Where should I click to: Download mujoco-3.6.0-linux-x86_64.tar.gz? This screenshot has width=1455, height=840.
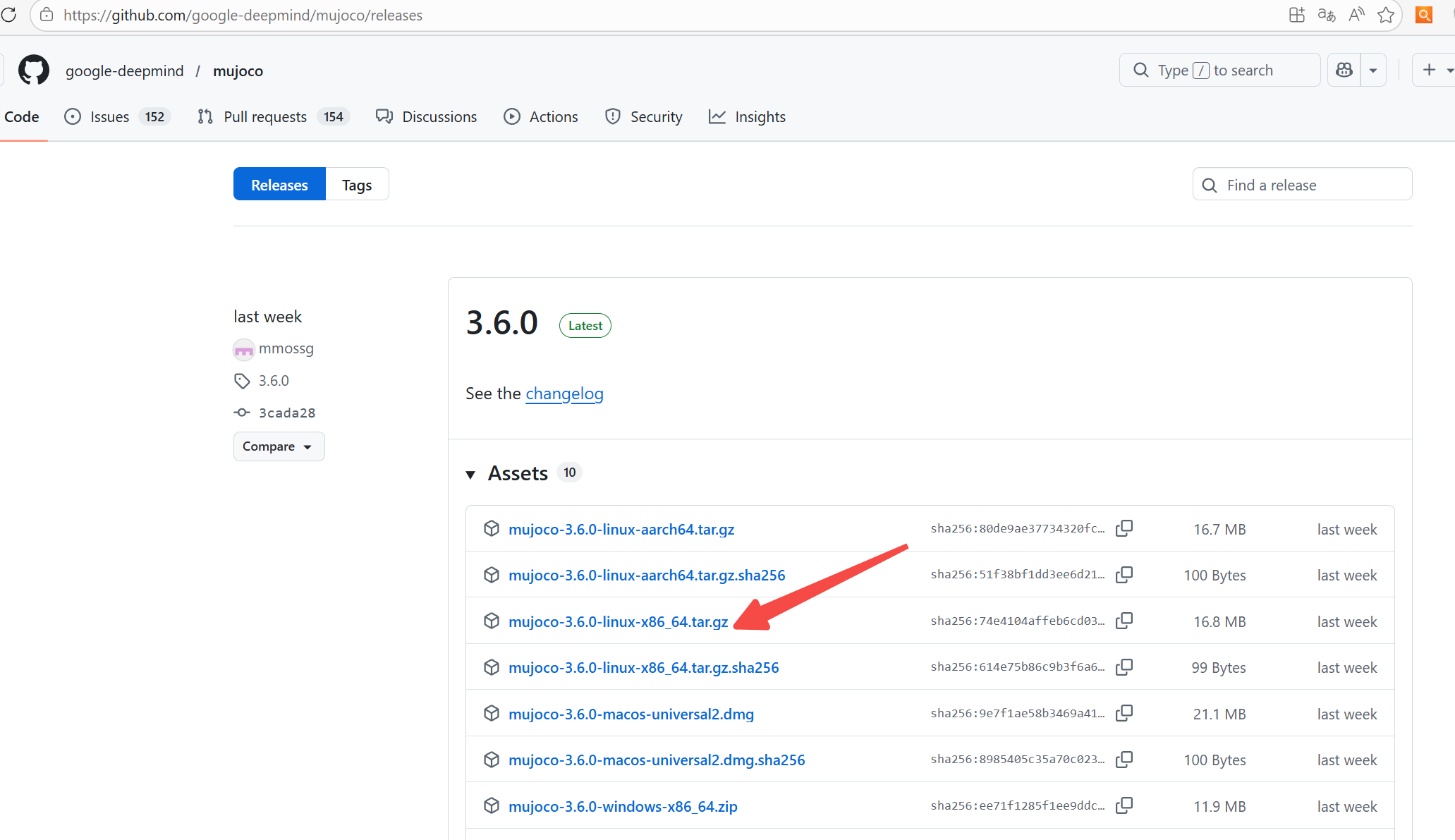coord(618,621)
